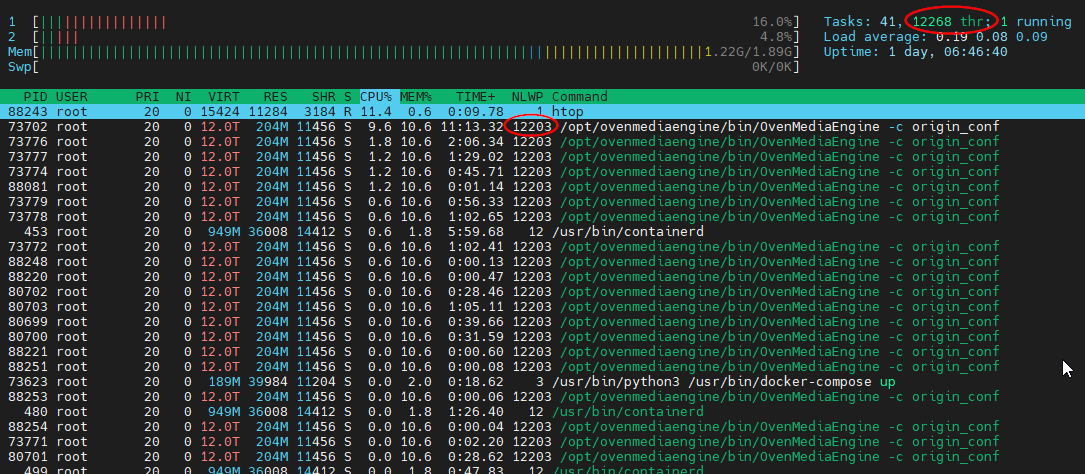Select process row with PID 88254
Image resolution: width=1085 pixels, height=474 pixels.
coord(542,426)
